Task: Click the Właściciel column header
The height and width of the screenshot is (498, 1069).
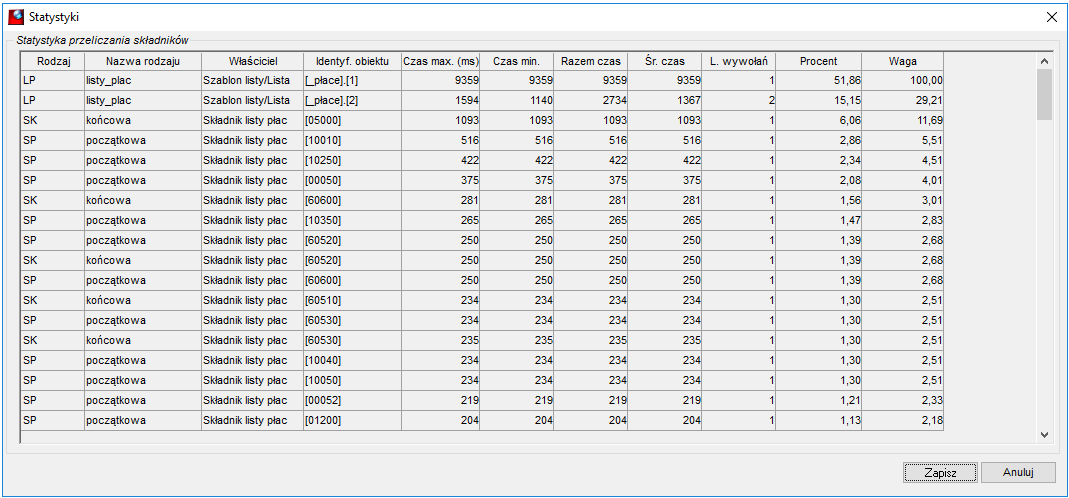Action: pyautogui.click(x=252, y=61)
